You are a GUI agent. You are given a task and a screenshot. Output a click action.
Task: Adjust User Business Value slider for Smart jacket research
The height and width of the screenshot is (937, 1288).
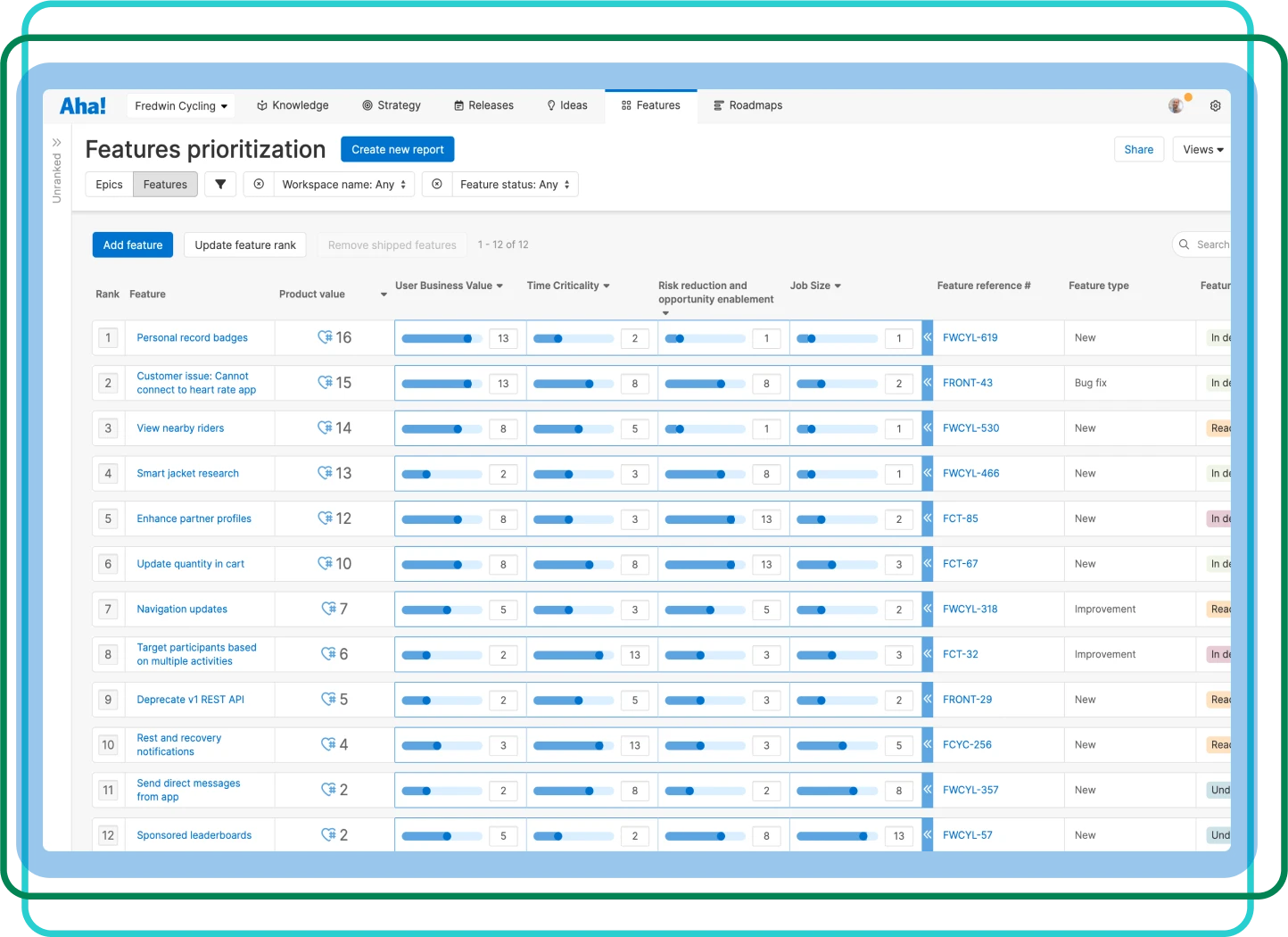coord(426,474)
